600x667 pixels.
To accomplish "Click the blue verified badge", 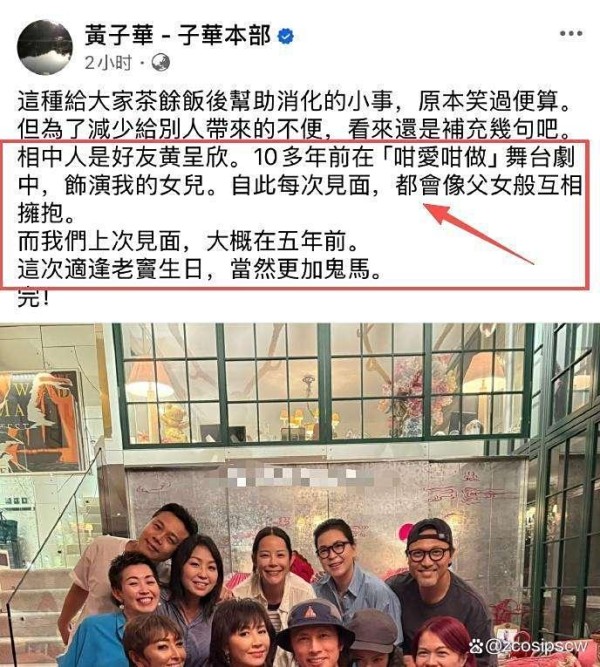I will 286,36.
